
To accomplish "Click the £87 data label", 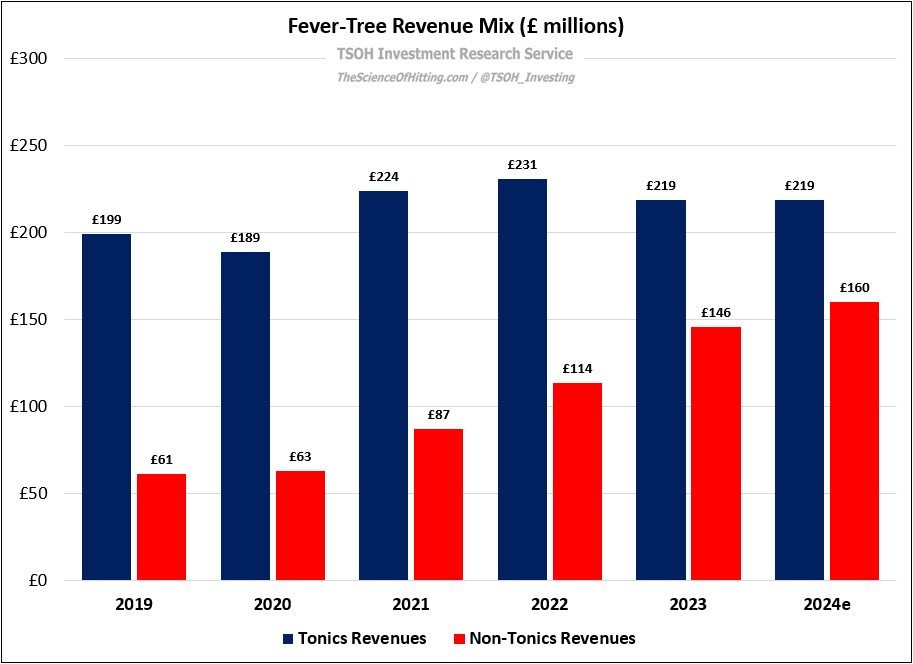I will (439, 415).
